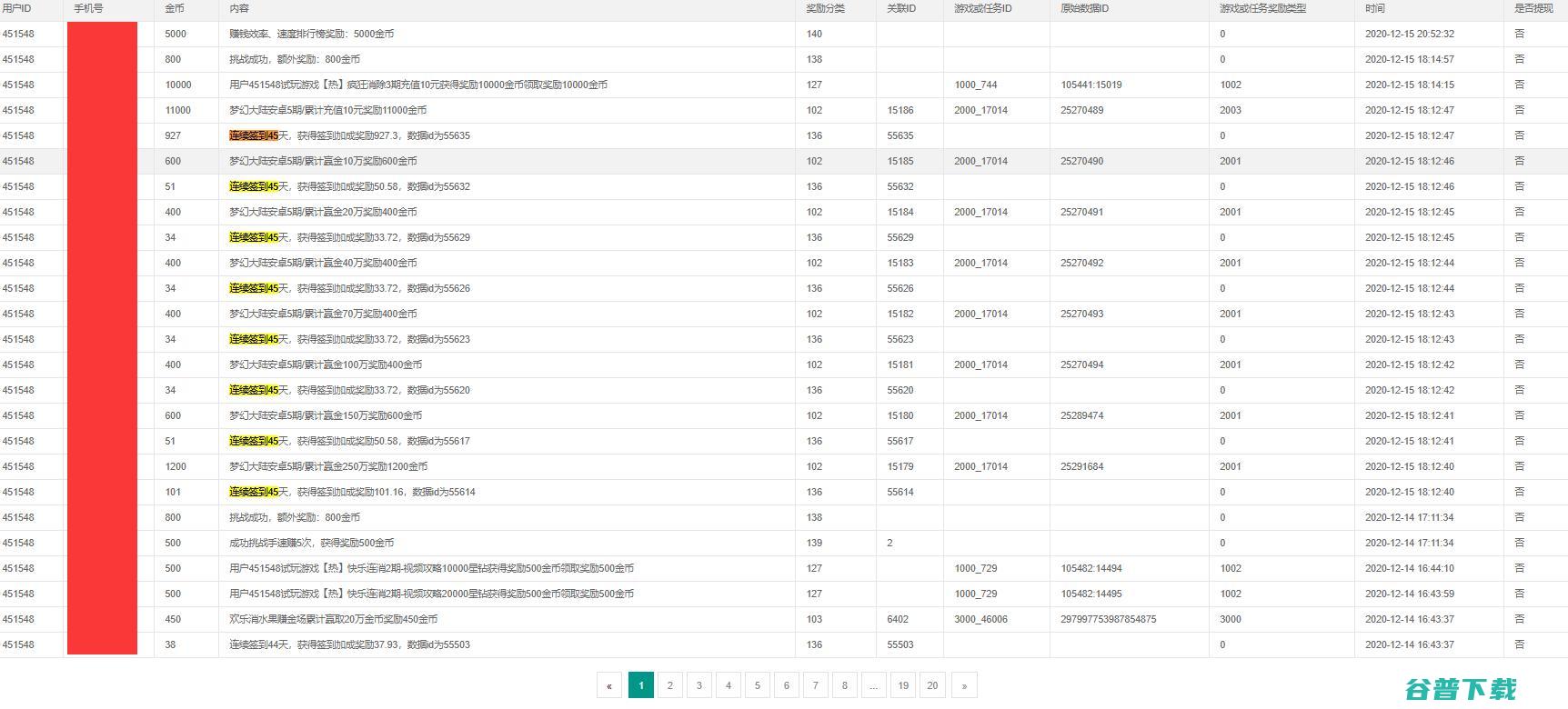Select the 450 gold coin cell
The width and height of the screenshot is (1568, 709).
pos(173,619)
